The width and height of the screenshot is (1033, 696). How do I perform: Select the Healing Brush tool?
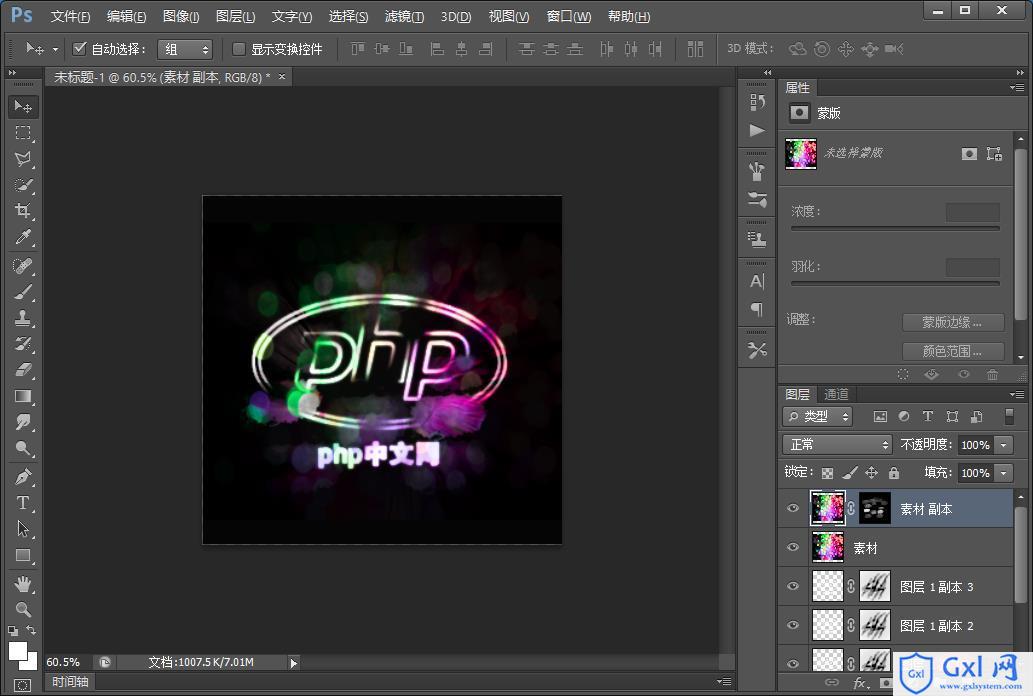(23, 266)
